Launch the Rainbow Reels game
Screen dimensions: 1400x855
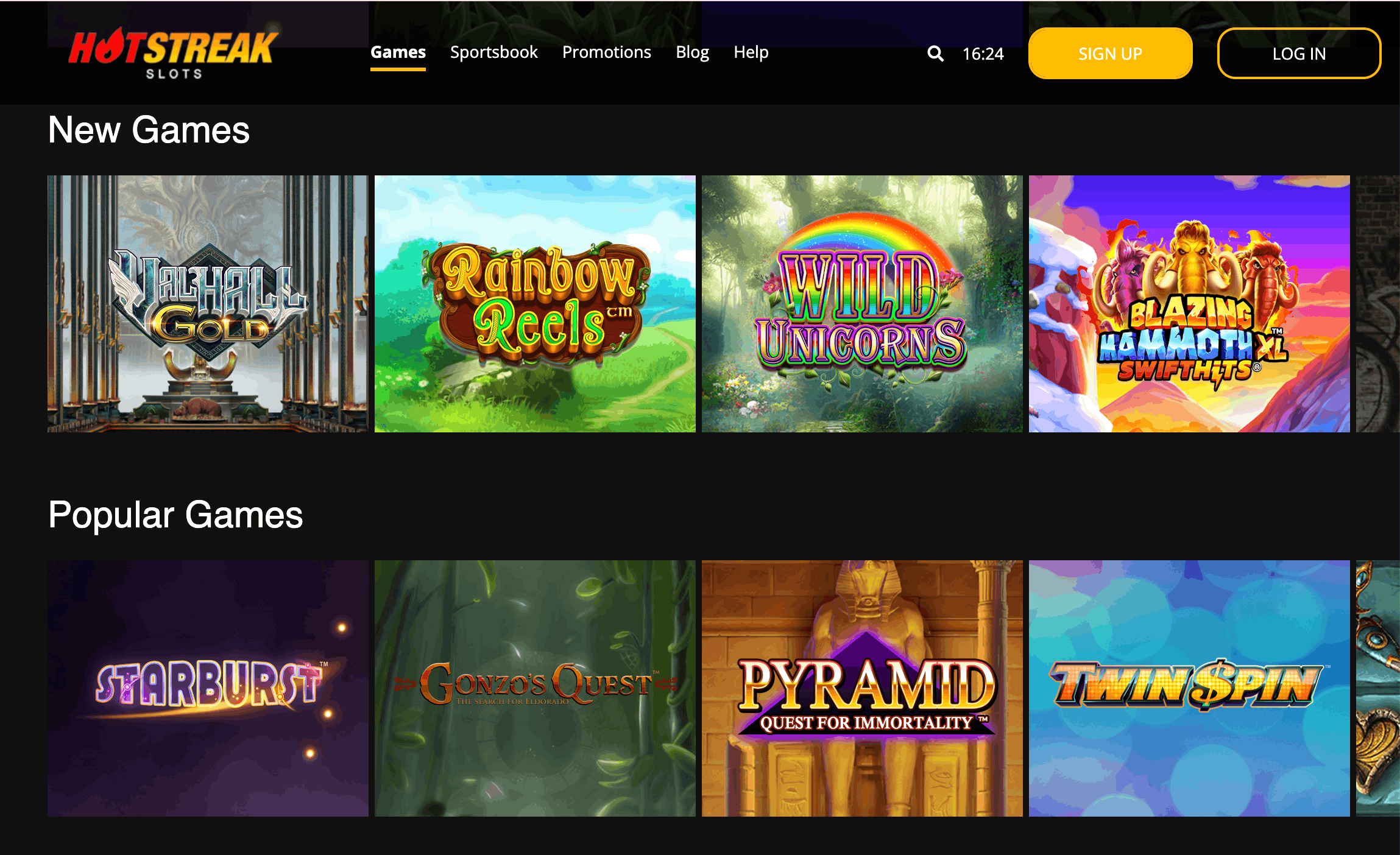click(x=535, y=304)
